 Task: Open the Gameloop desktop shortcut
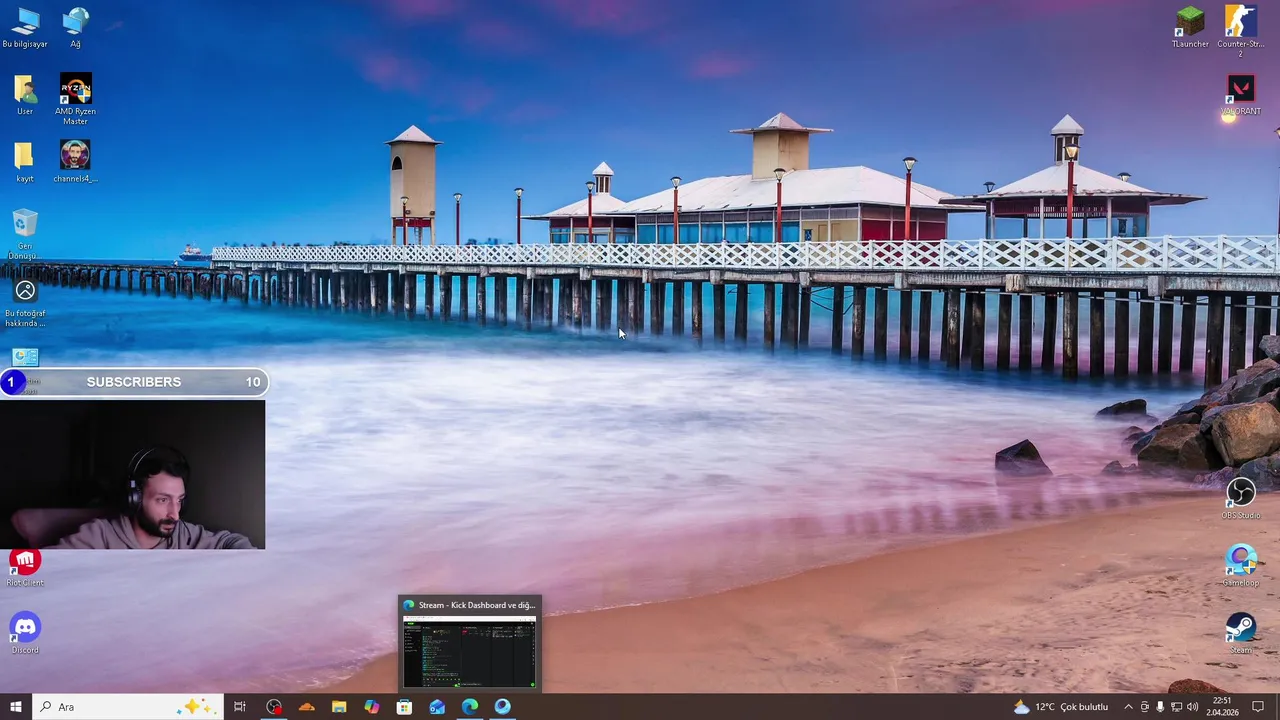pos(1240,566)
